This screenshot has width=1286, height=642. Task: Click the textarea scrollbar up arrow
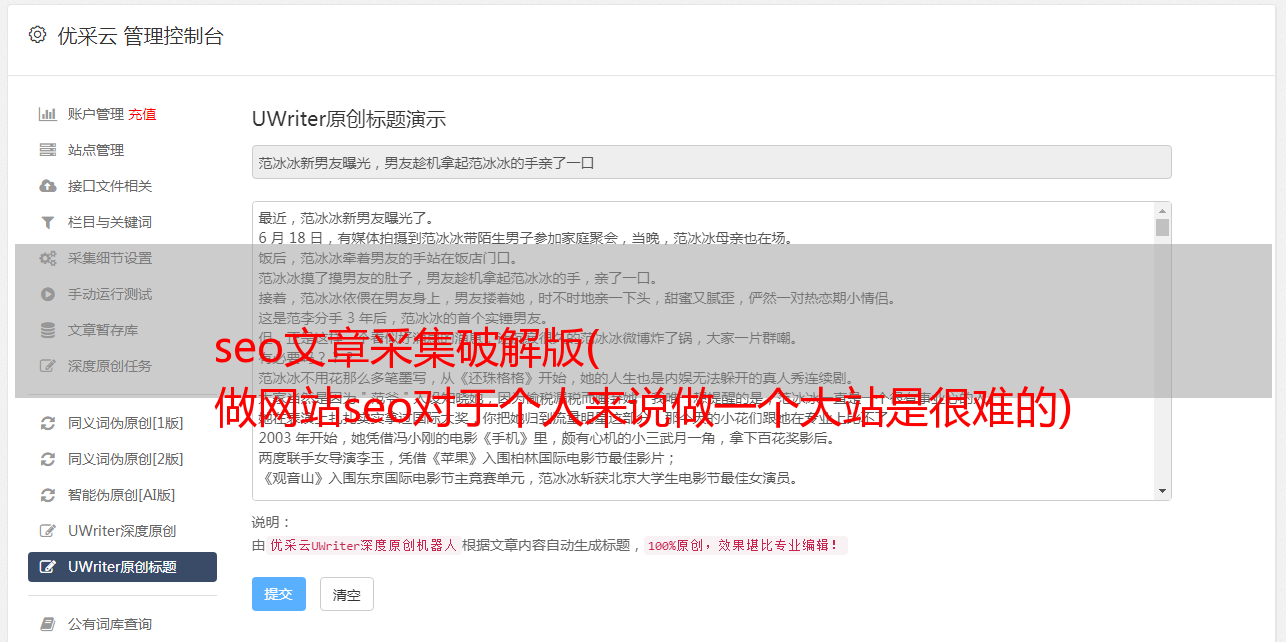[1162, 211]
